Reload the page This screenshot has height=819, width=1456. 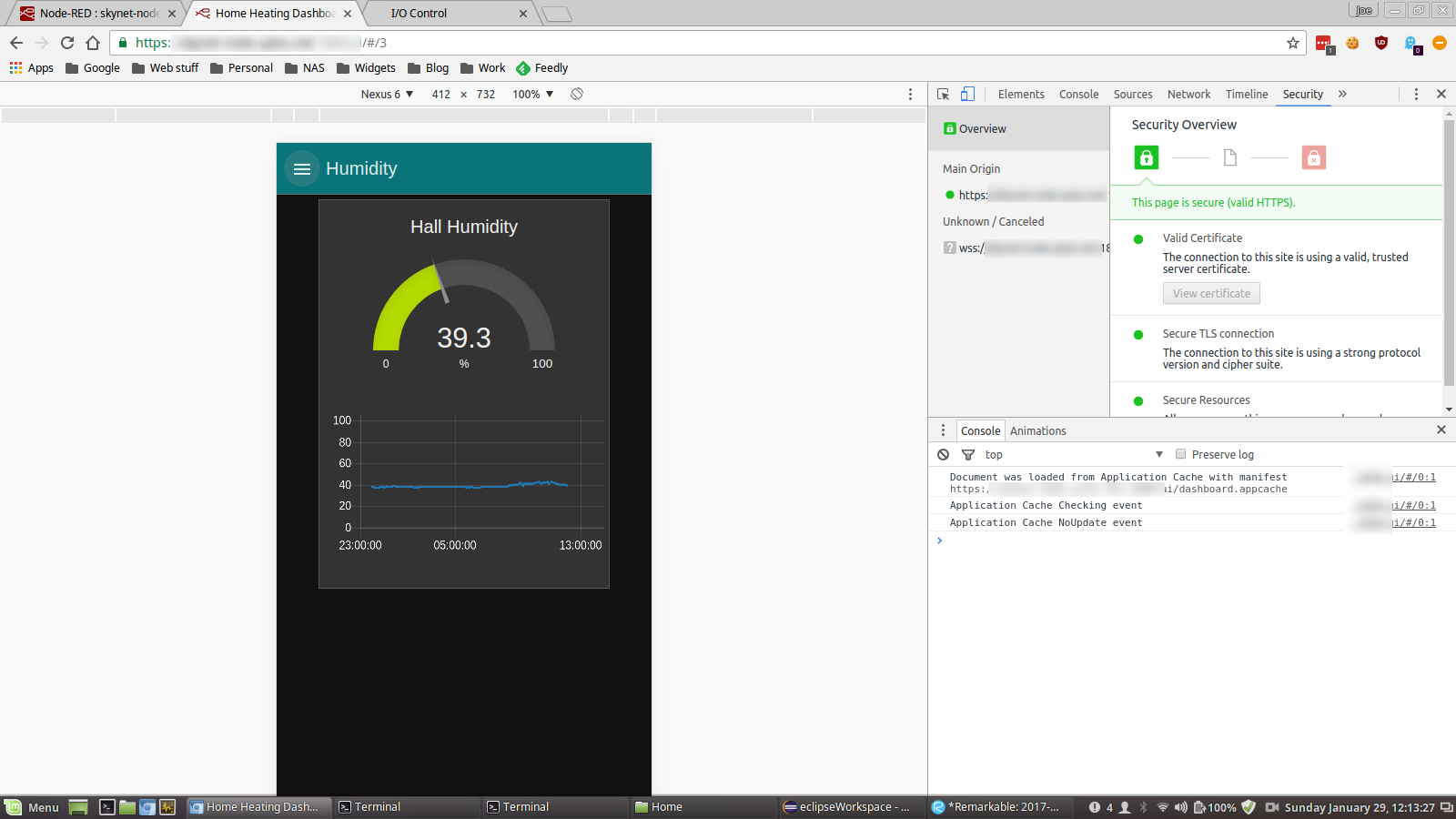[x=67, y=43]
